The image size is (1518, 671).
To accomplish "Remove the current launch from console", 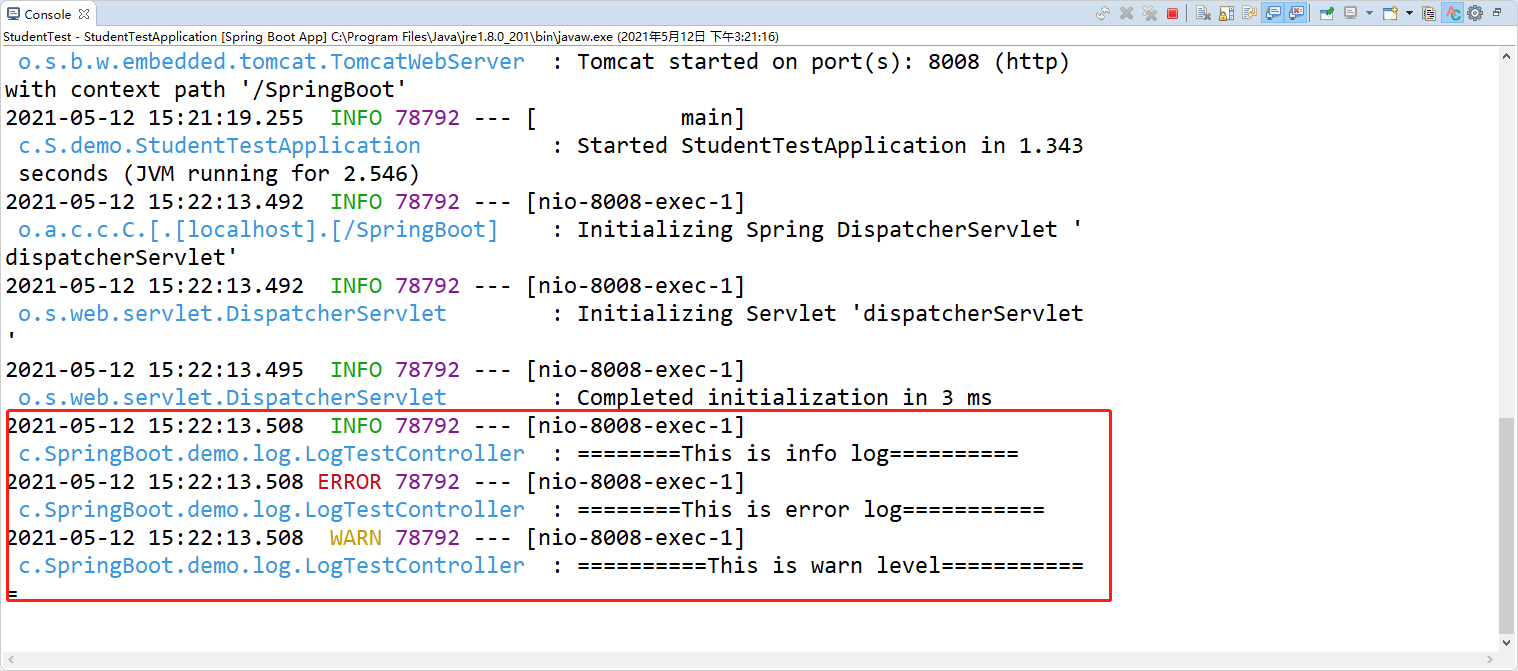I will click(1125, 12).
